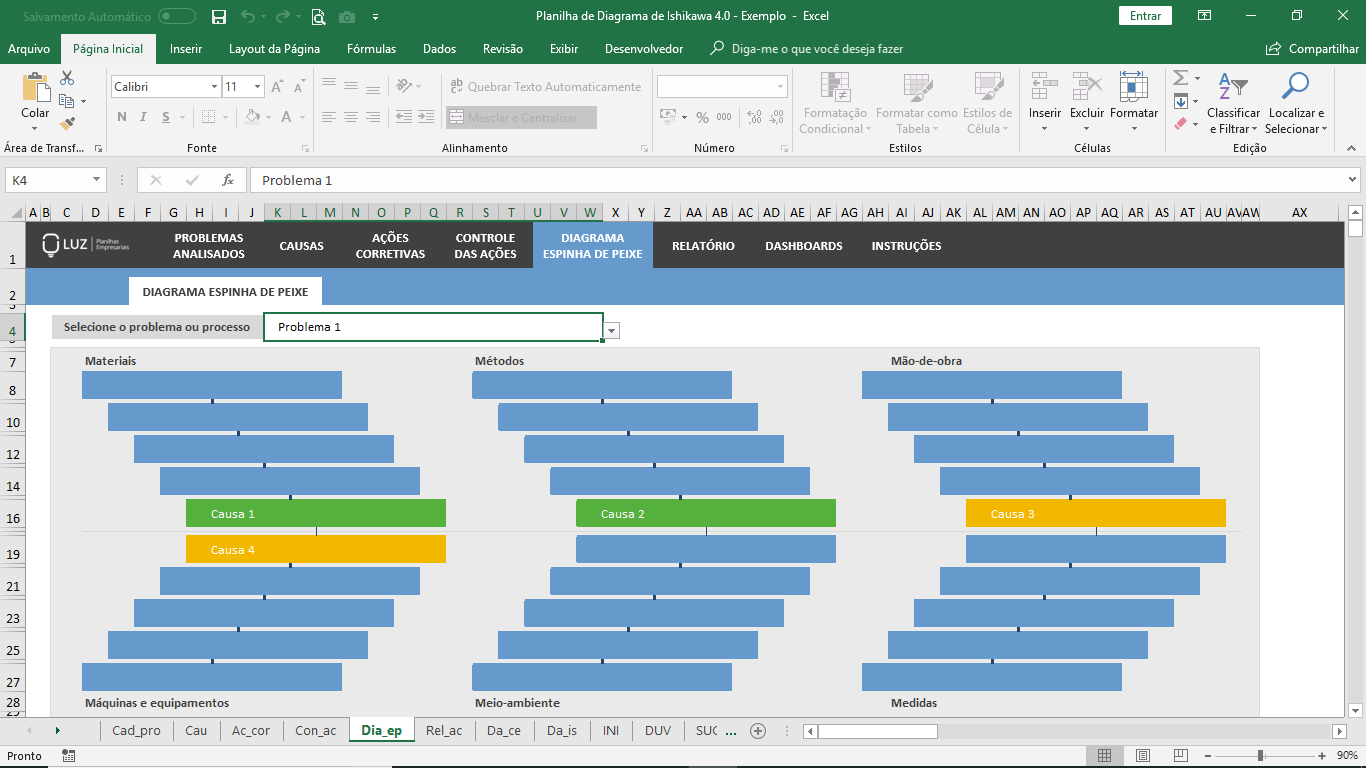The image size is (1366, 768).
Task: Toggle the Salvamento Automático switch
Action: 177,16
